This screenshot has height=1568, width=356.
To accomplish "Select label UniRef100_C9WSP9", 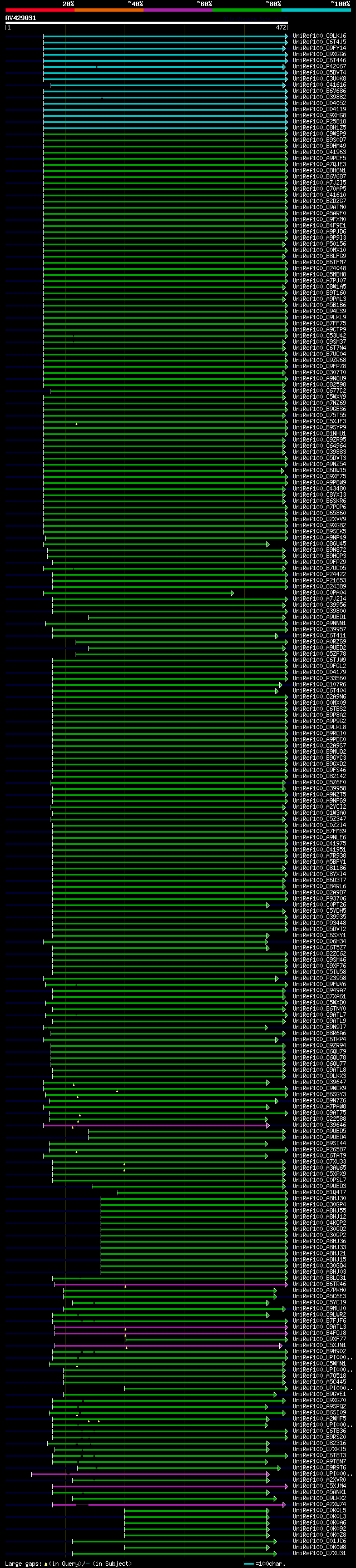I will point(319,133).
